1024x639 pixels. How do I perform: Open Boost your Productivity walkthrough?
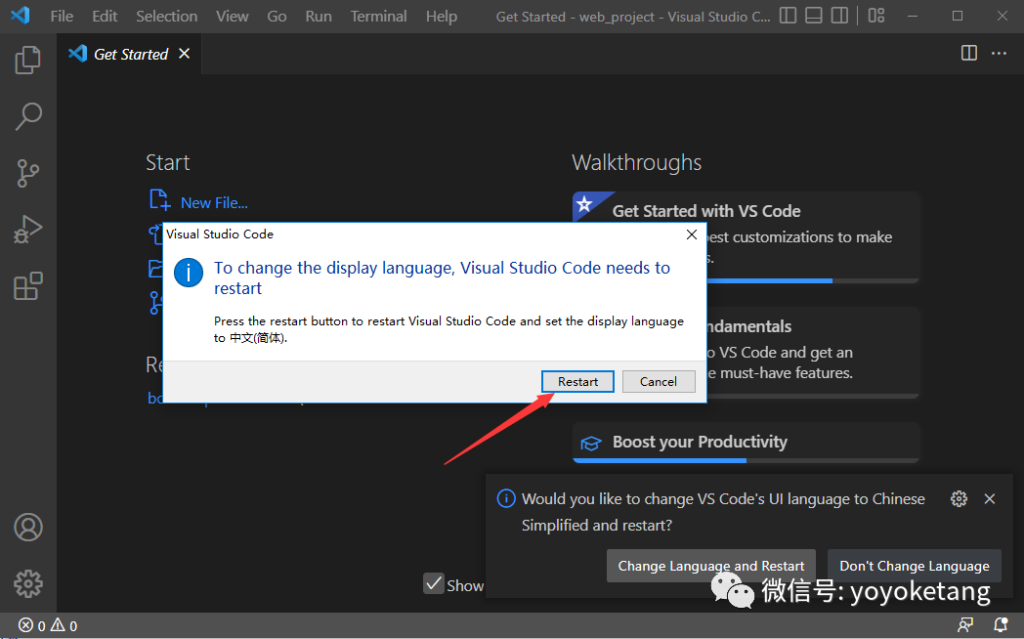746,442
